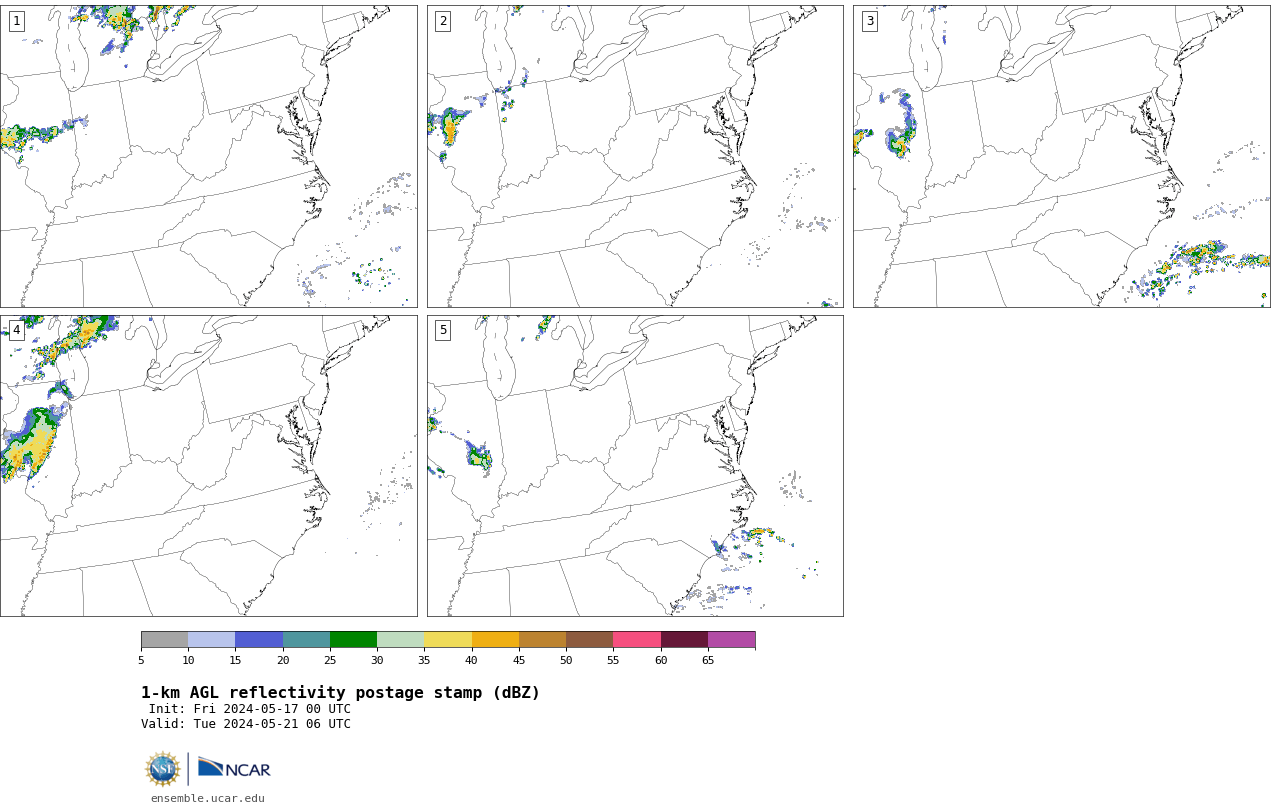Open ensemble member 5 reflectivity map
This screenshot has height=809, width=1280.
point(635,466)
